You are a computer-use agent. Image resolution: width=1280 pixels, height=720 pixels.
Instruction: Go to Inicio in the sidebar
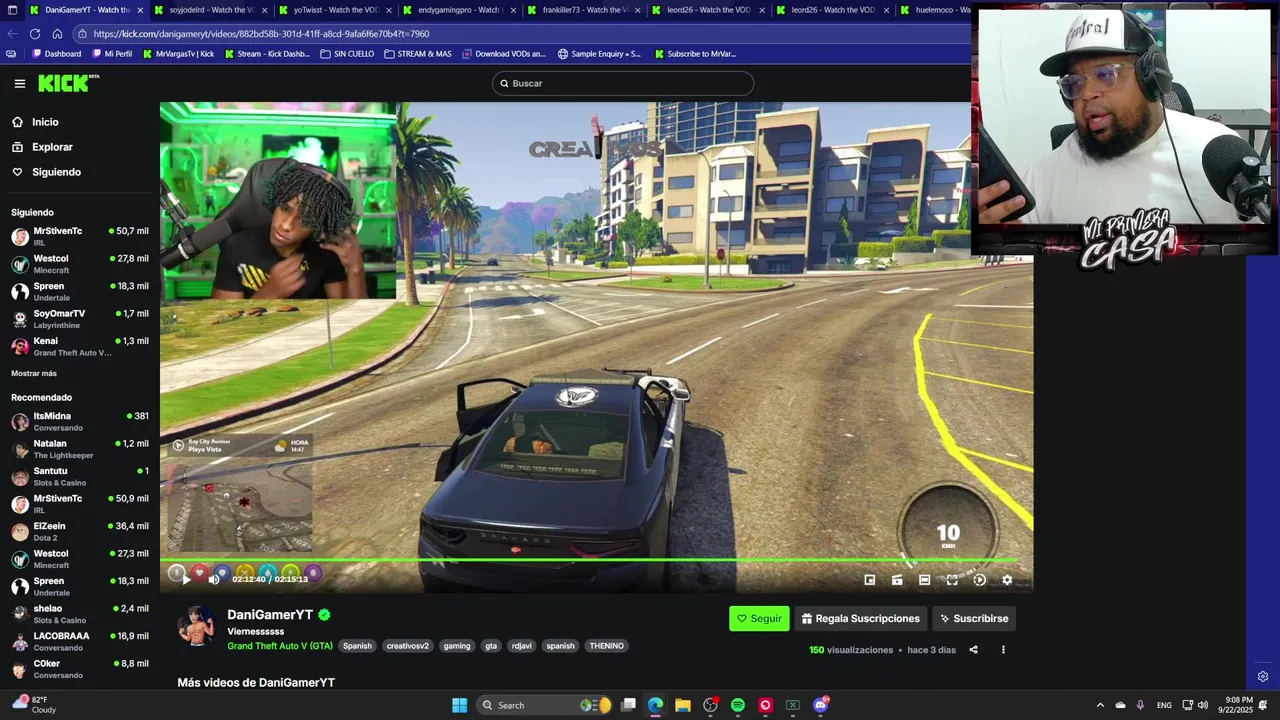point(45,122)
